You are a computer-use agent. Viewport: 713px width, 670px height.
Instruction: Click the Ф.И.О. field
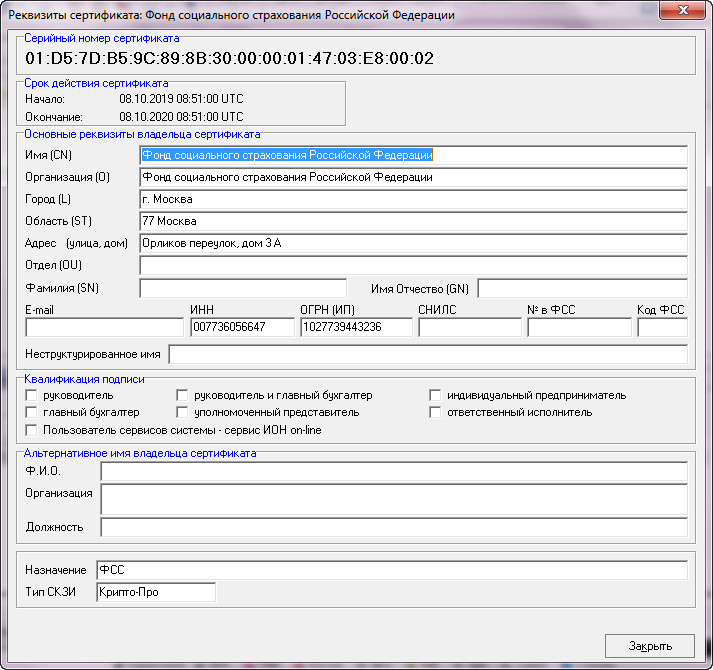[x=394, y=471]
